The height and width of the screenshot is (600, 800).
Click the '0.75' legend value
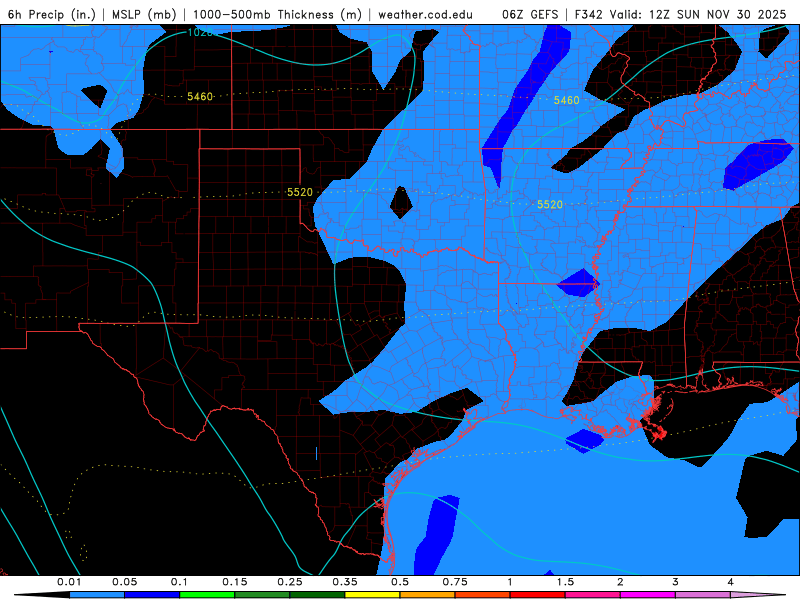[455, 582]
